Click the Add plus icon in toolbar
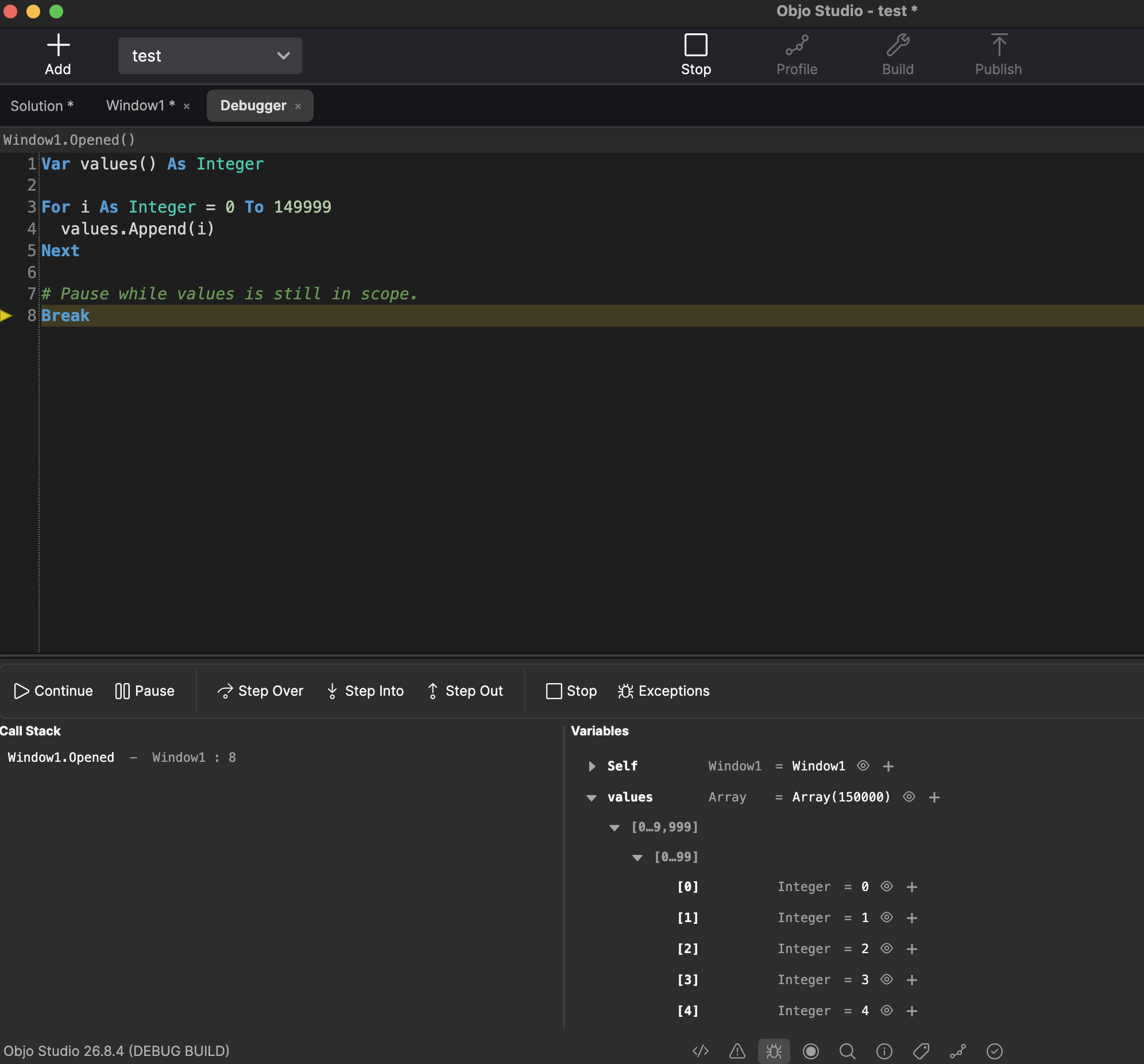 coord(58,45)
